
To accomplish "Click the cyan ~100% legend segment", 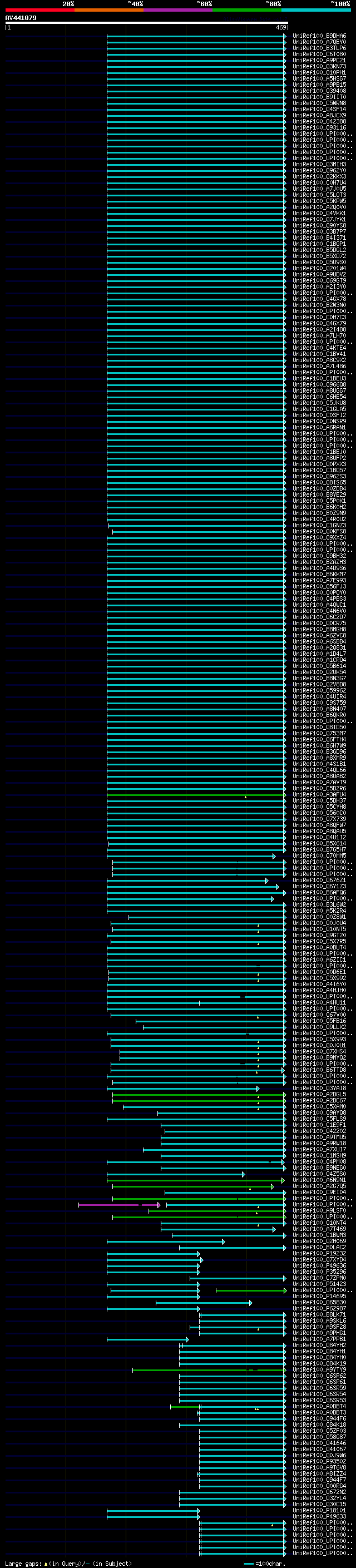I will tap(316, 10).
